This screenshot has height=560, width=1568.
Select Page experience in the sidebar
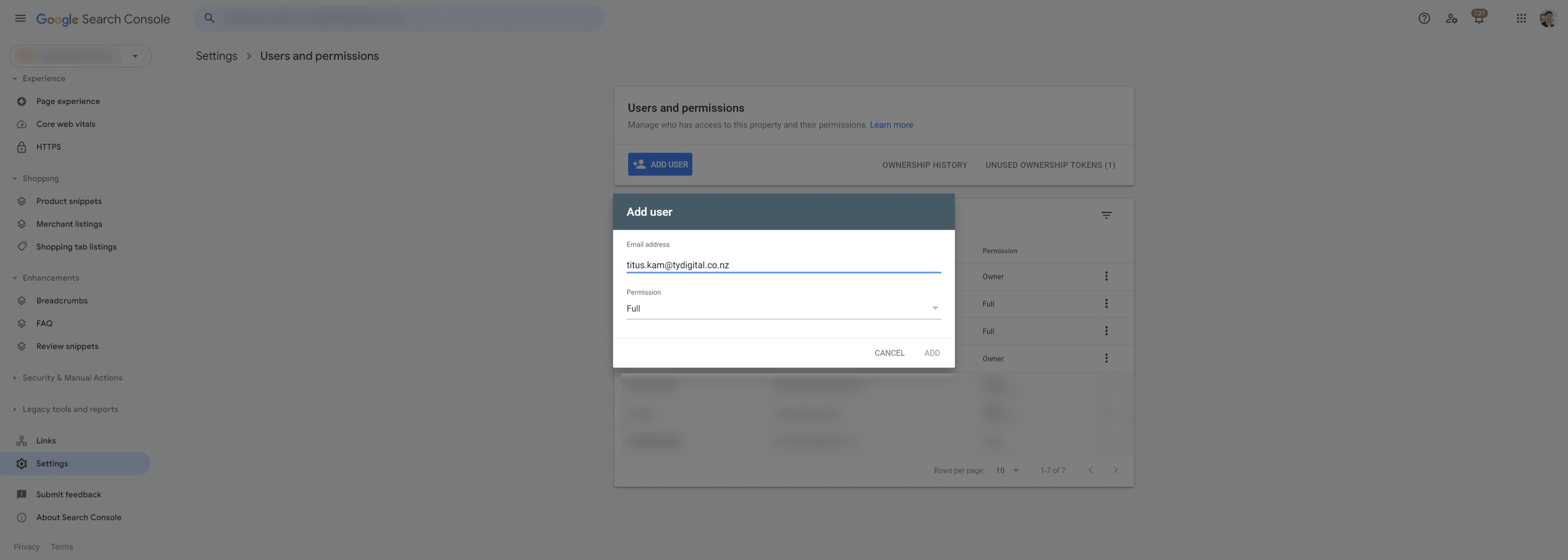[x=67, y=101]
